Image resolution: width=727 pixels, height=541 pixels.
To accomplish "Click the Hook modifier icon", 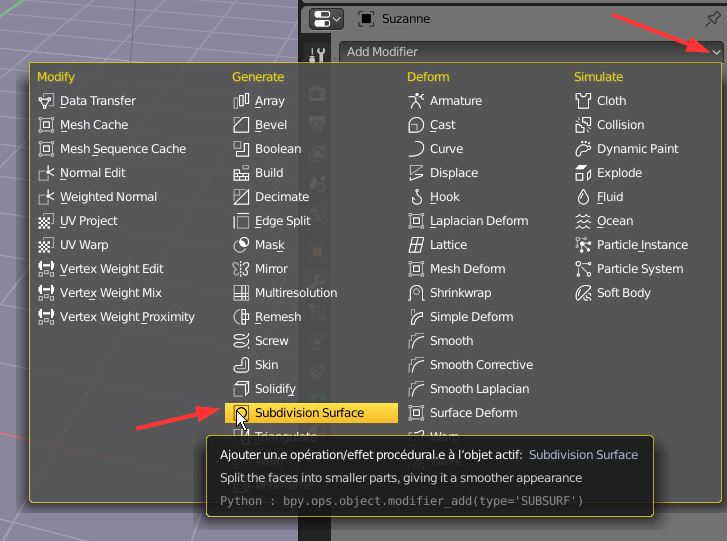I will [x=416, y=197].
